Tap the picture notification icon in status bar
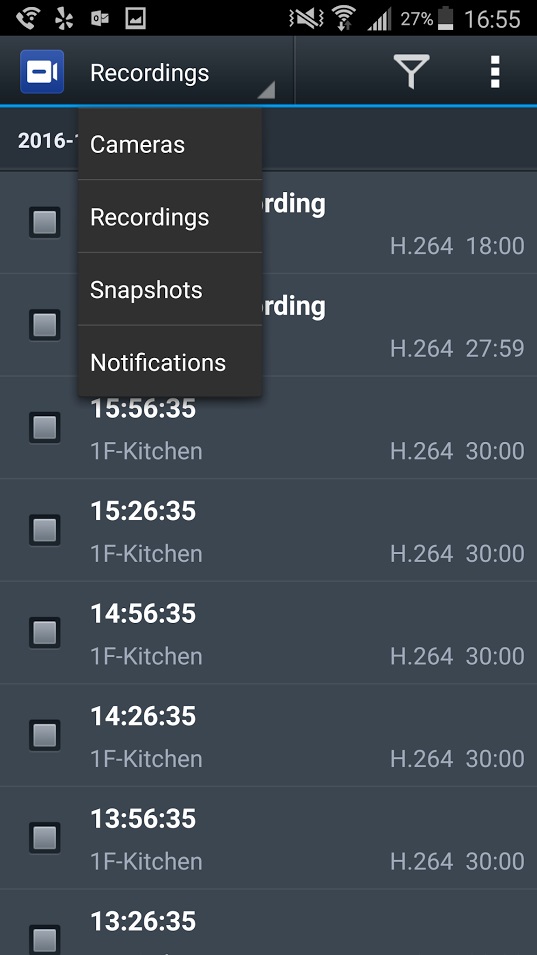 coord(135,18)
